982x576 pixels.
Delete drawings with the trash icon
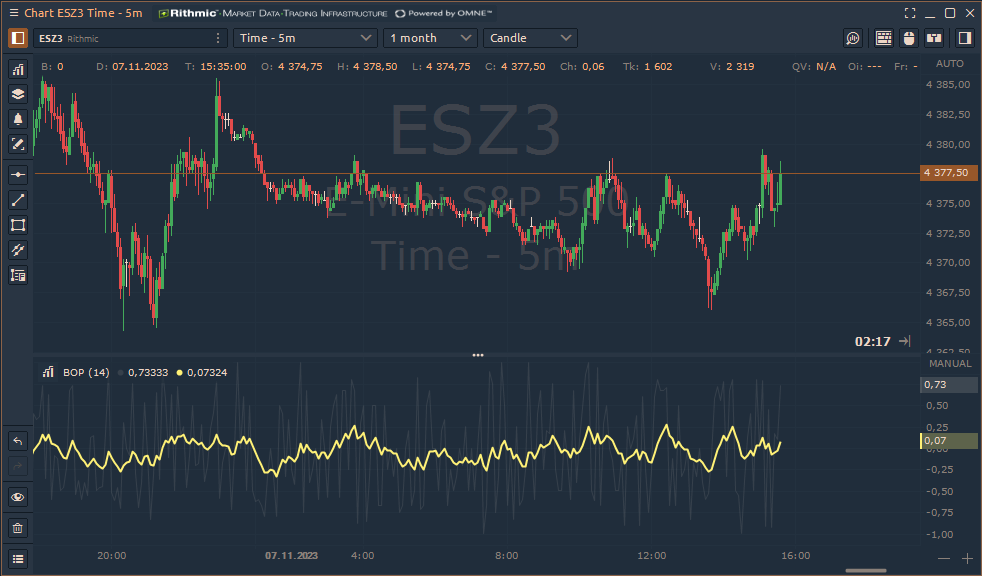click(18, 527)
